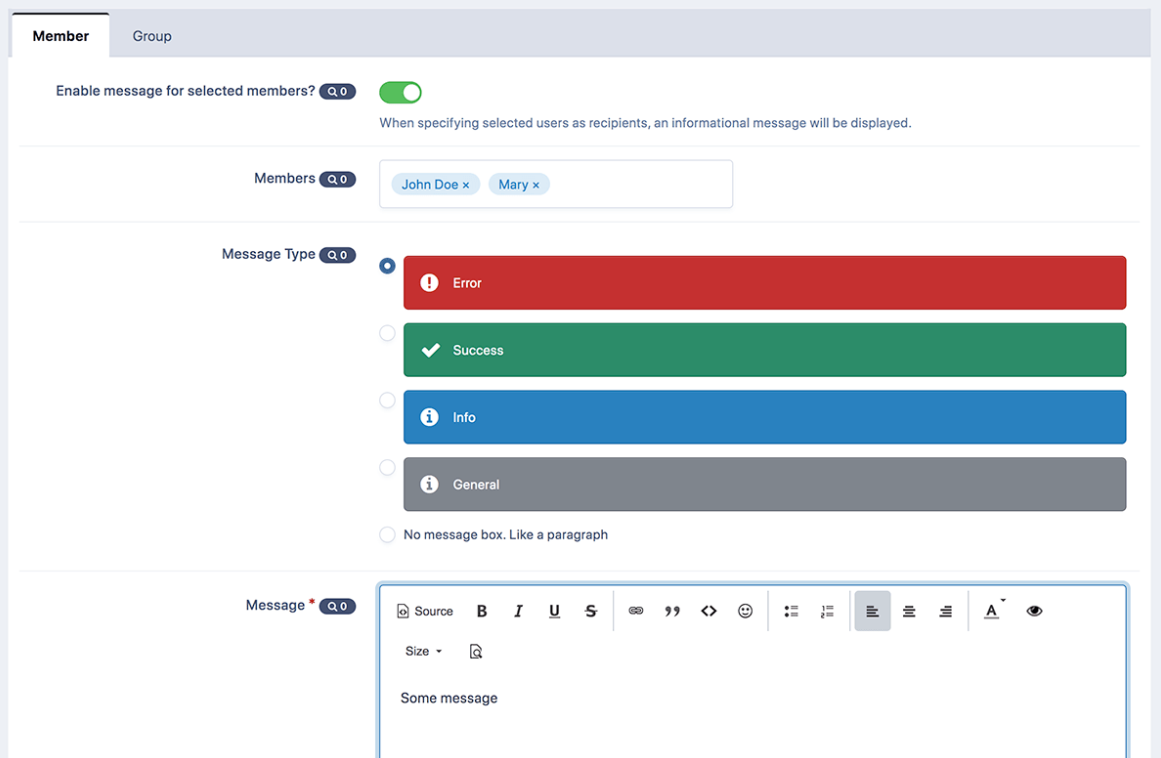Align text left in editor
Screen dimensions: 1161x758
[872, 611]
